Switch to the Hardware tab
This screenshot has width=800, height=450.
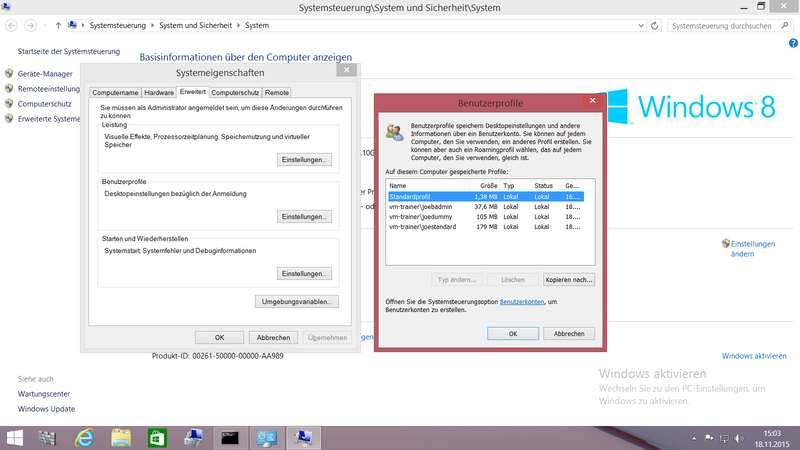(x=159, y=92)
